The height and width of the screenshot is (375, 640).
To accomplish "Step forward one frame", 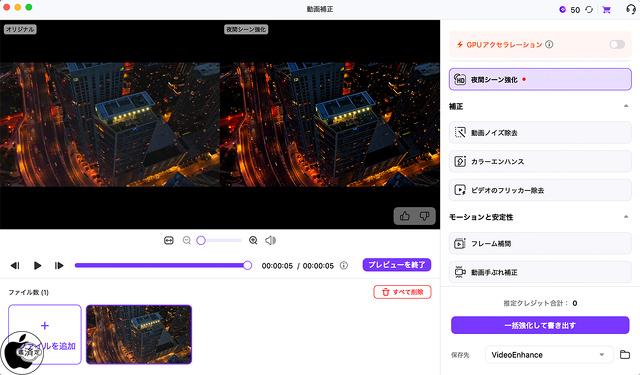I will (x=59, y=266).
